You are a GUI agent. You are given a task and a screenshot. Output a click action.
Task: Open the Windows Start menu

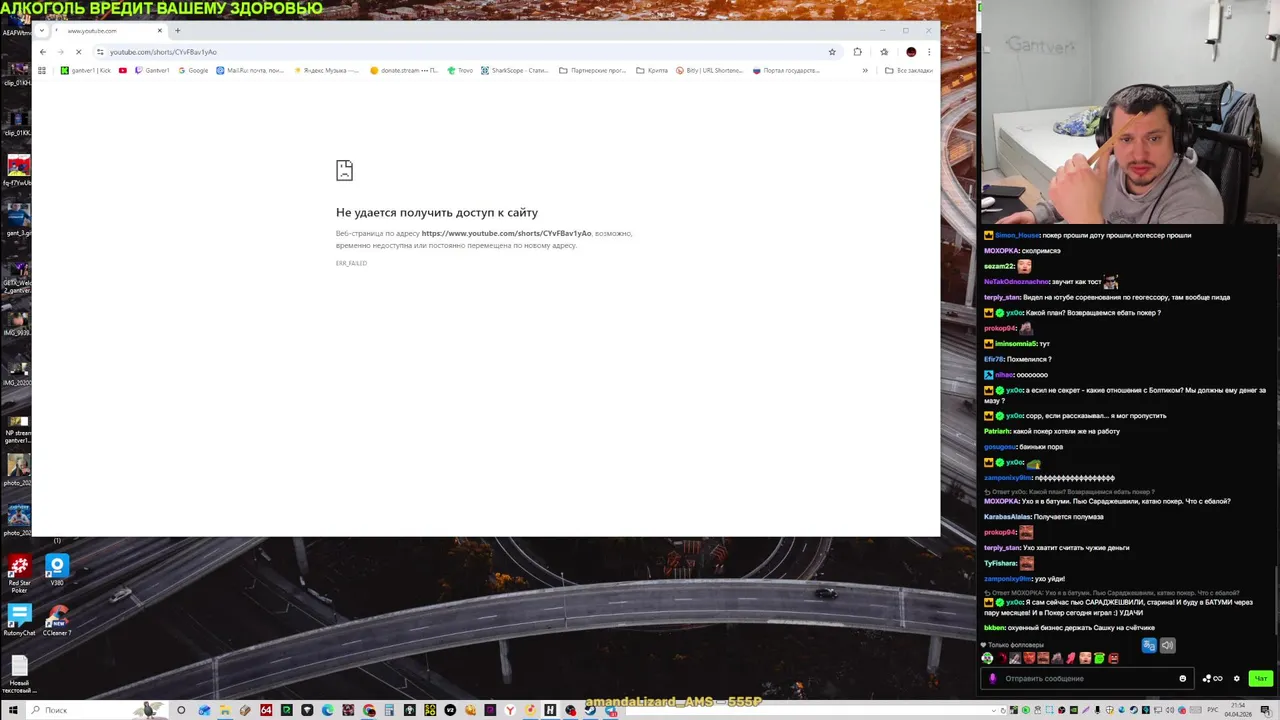[x=13, y=710]
